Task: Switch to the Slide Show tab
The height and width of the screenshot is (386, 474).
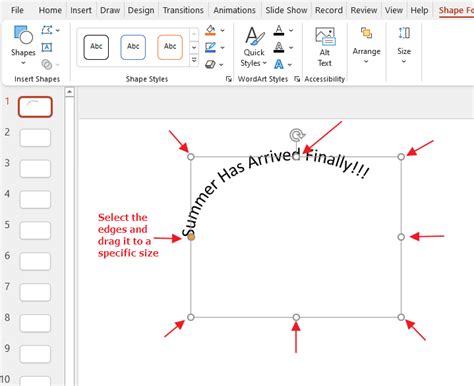Action: point(286,10)
